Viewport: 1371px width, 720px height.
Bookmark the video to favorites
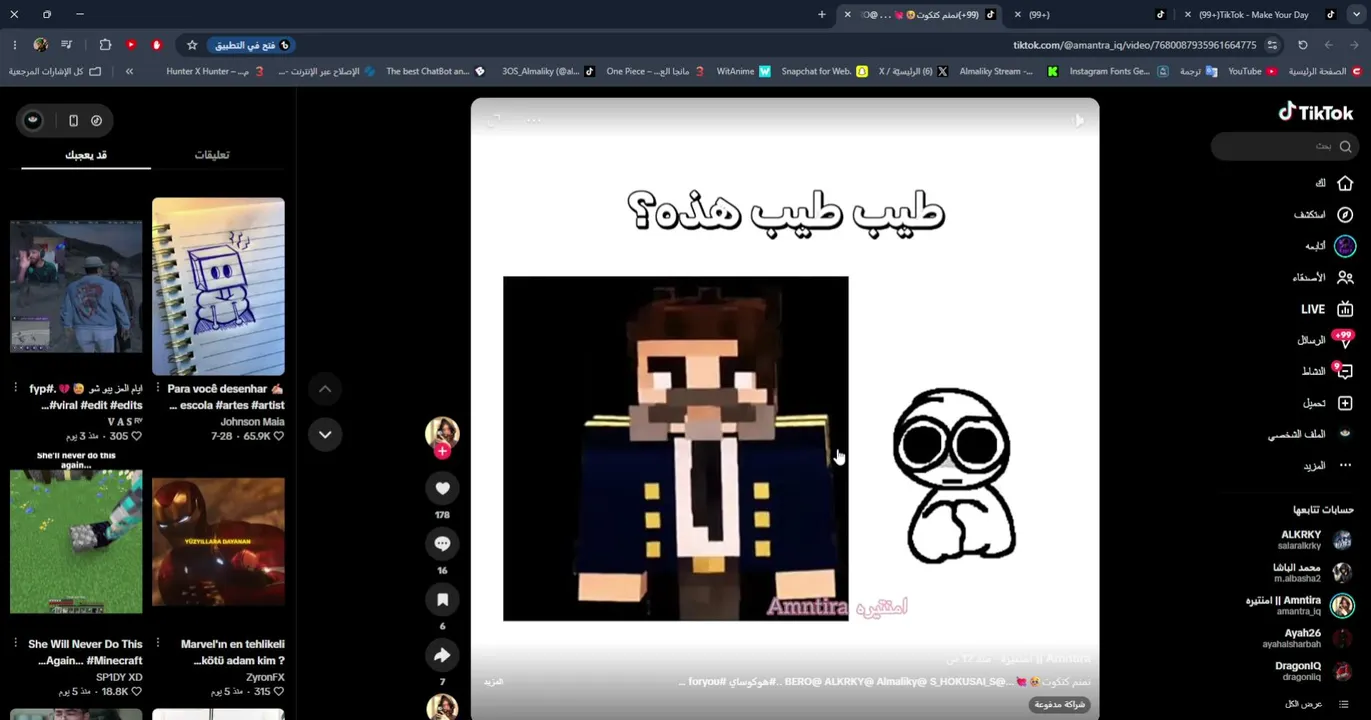442,599
